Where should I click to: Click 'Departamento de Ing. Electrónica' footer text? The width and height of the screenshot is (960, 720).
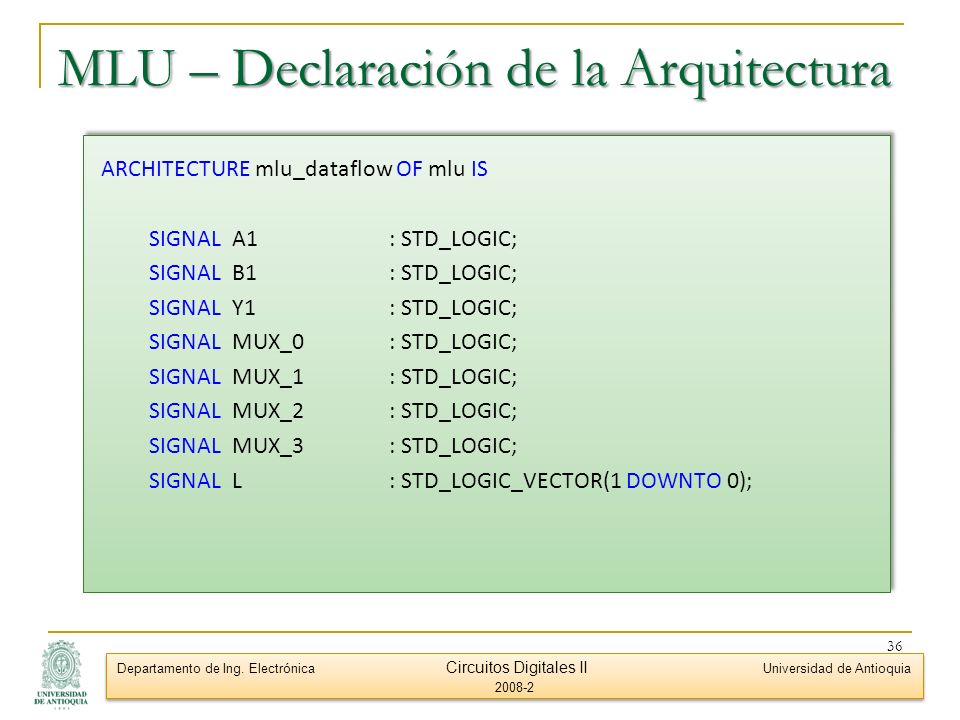tap(216, 669)
